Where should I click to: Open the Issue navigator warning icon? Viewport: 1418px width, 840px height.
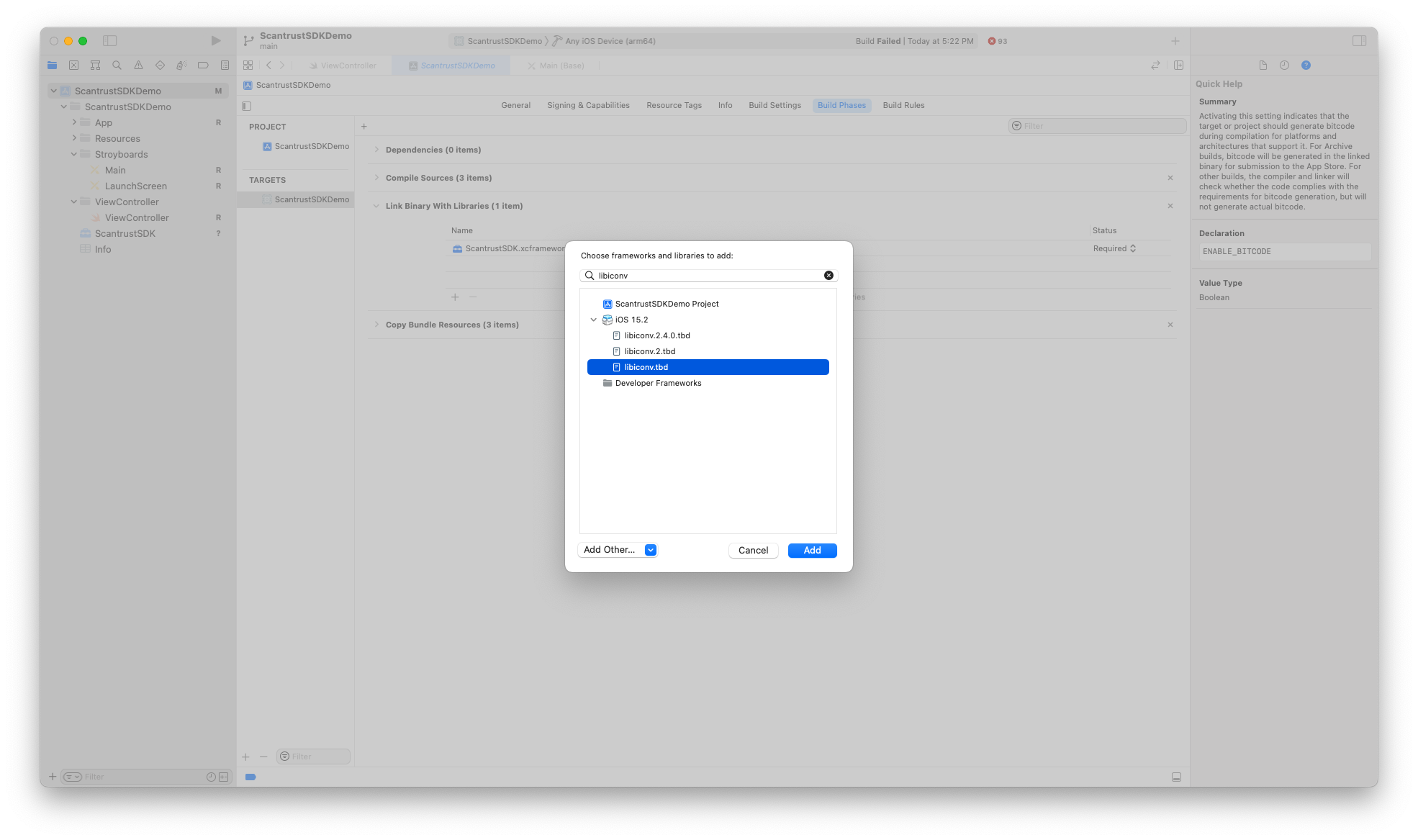tap(138, 66)
